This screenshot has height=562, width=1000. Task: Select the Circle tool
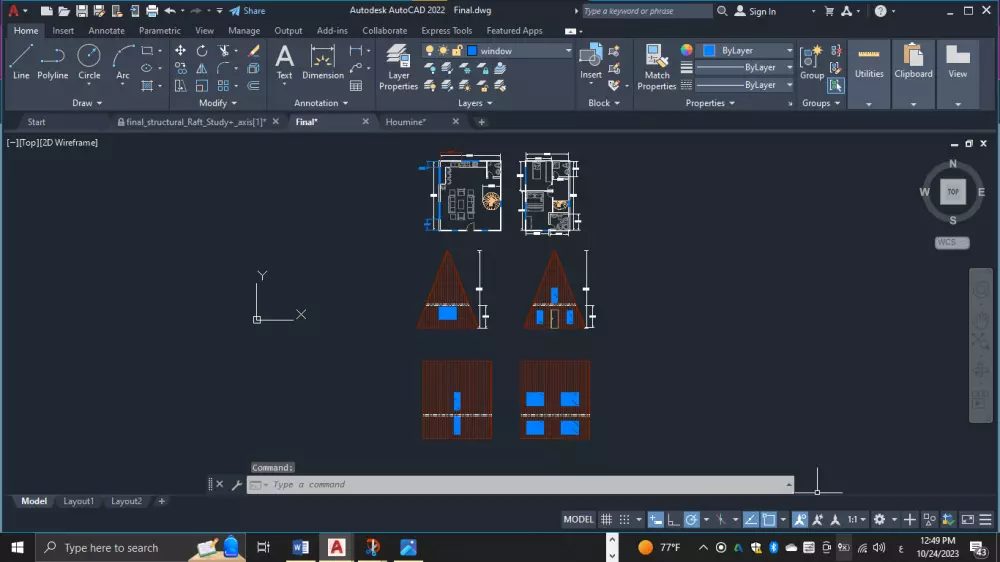click(89, 61)
